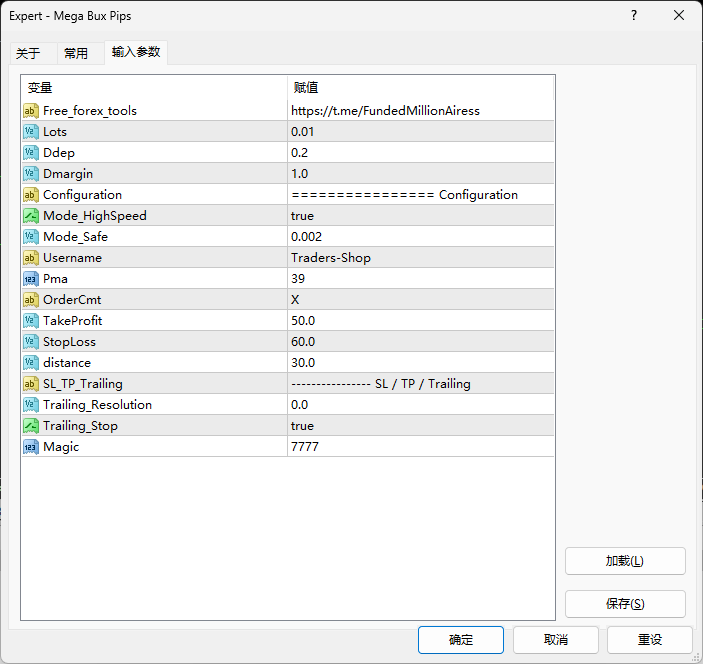Screen dimensions: 703x664
Task: Click the integer icon next to Pma
Action: click(31, 279)
